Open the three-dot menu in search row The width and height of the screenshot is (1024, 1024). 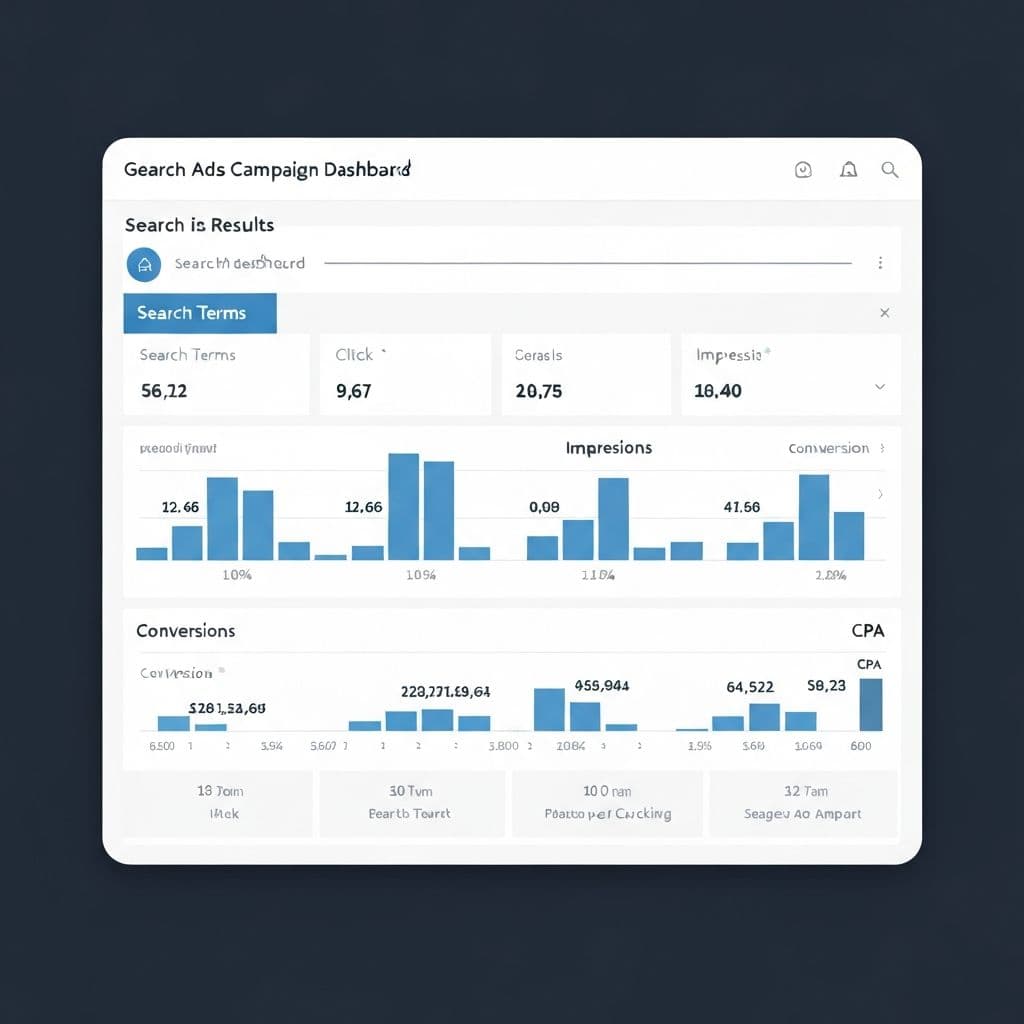pyautogui.click(x=880, y=263)
